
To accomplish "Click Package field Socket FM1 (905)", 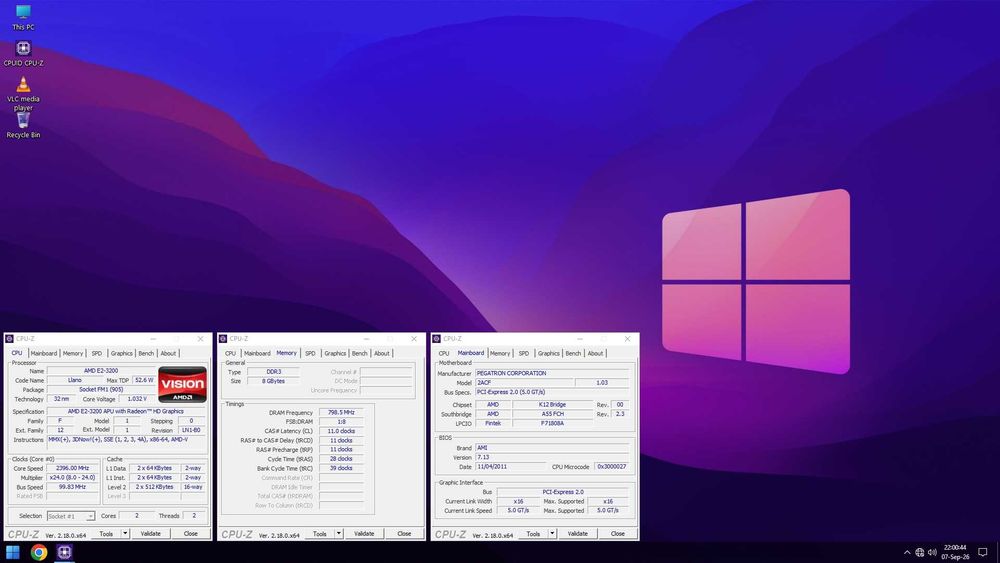I will [x=101, y=390].
